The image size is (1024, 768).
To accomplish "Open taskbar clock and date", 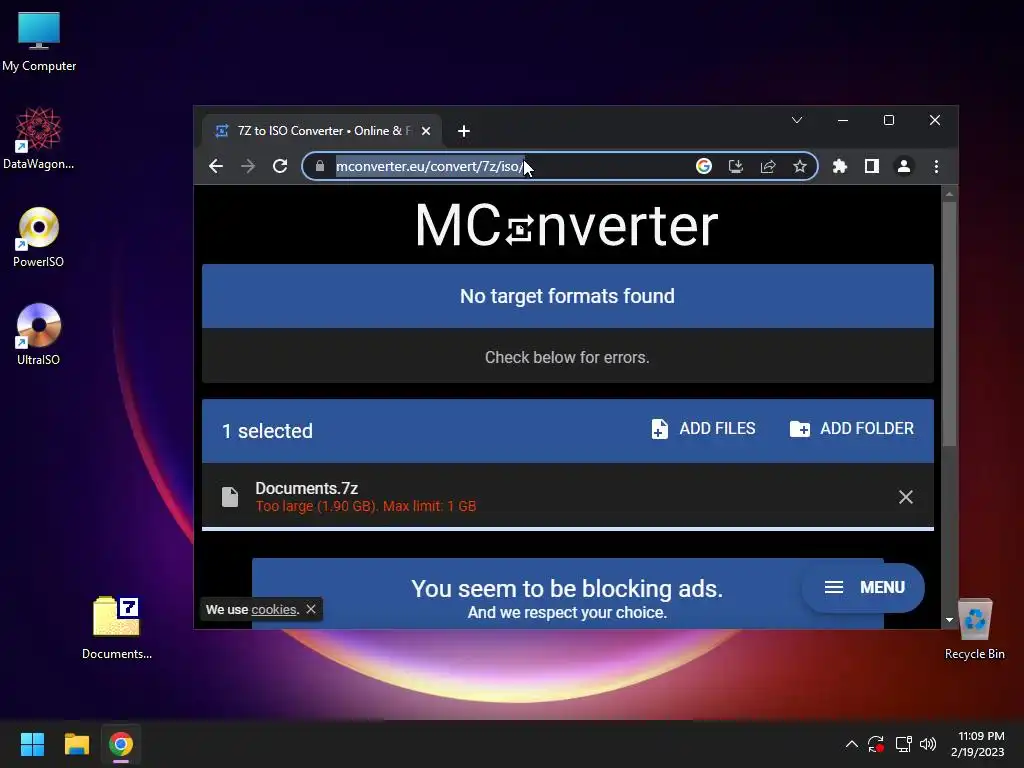I will click(977, 744).
